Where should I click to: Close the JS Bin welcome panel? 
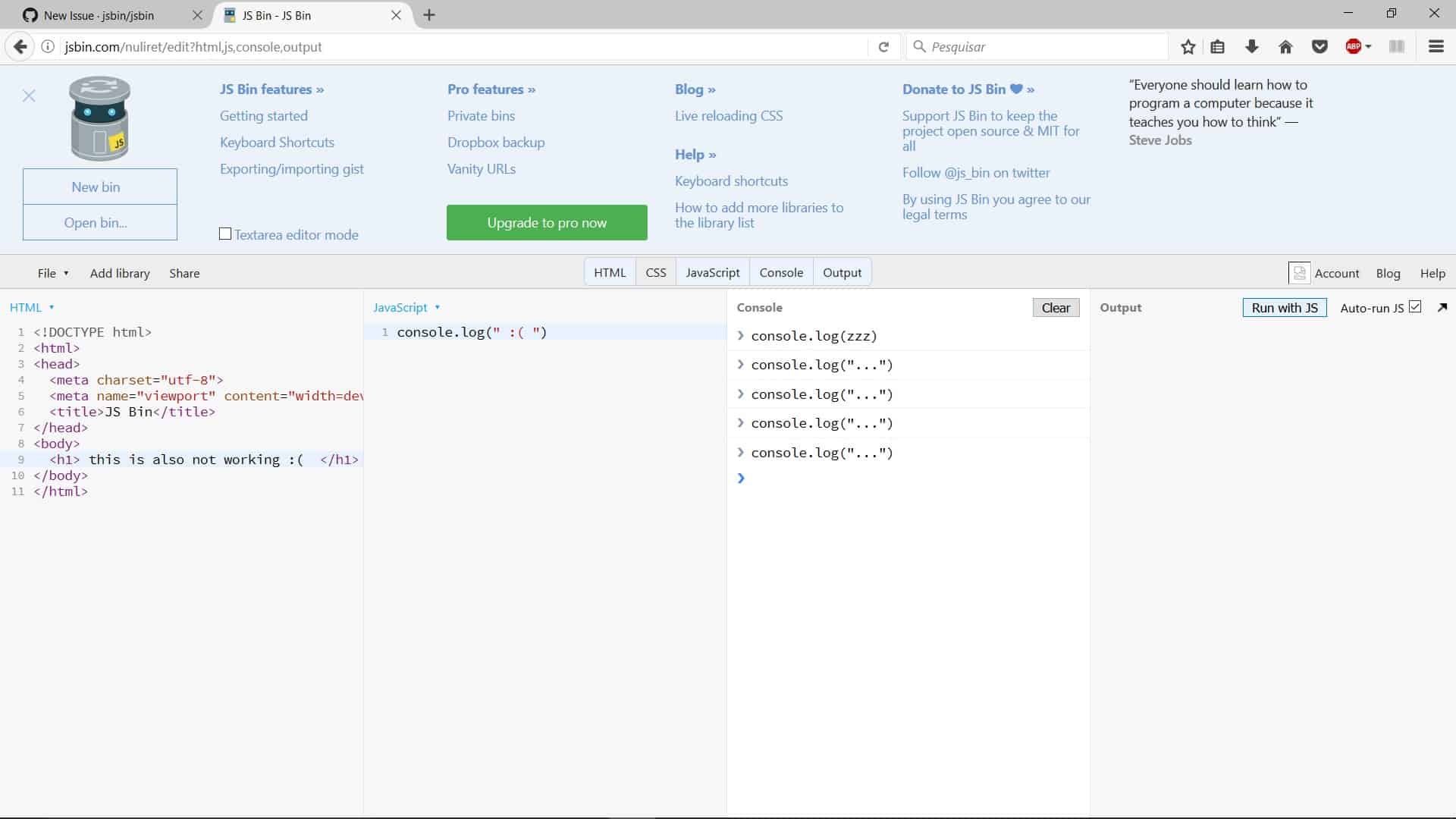29,96
